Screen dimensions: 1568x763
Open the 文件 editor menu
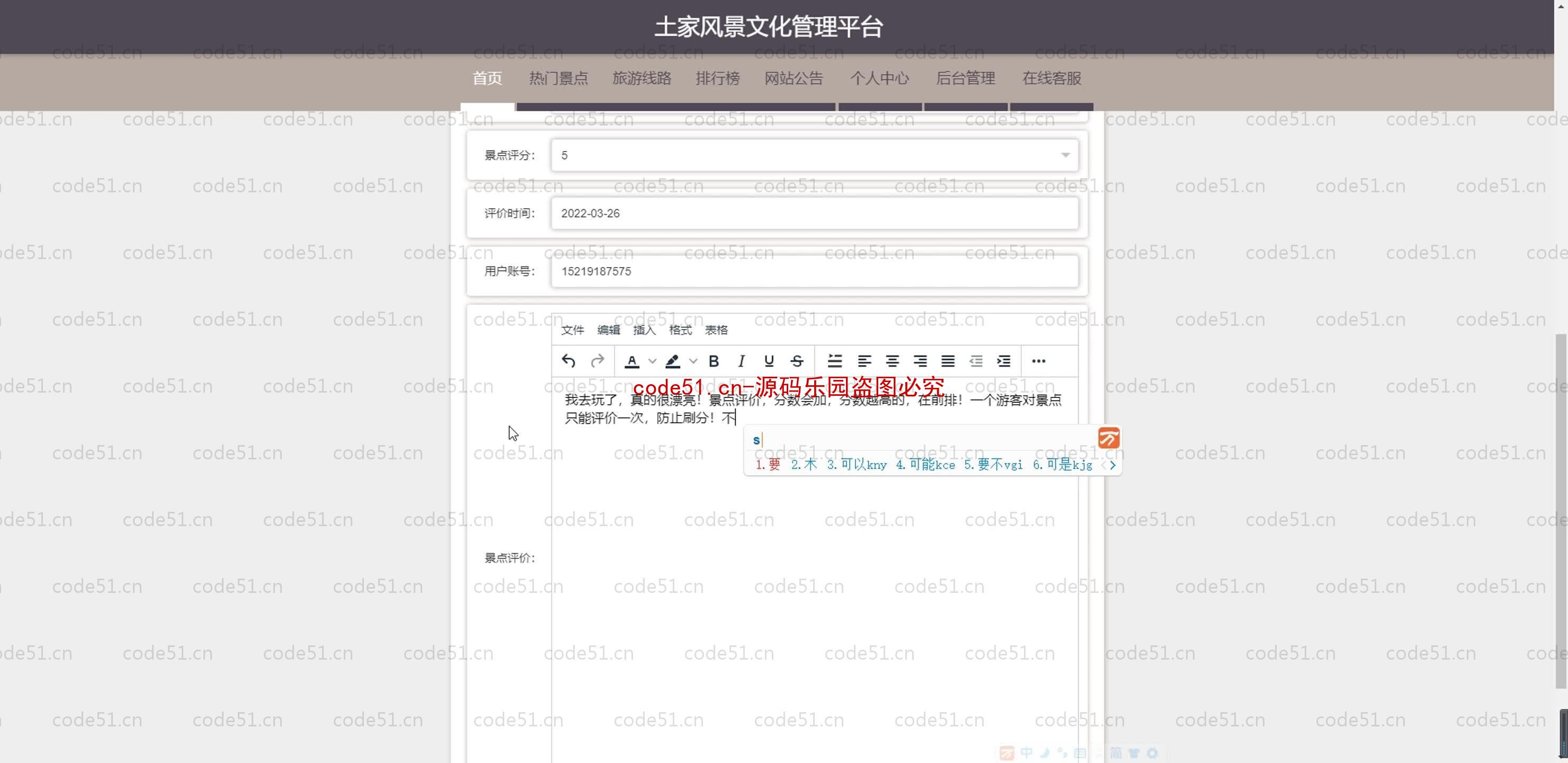[572, 330]
